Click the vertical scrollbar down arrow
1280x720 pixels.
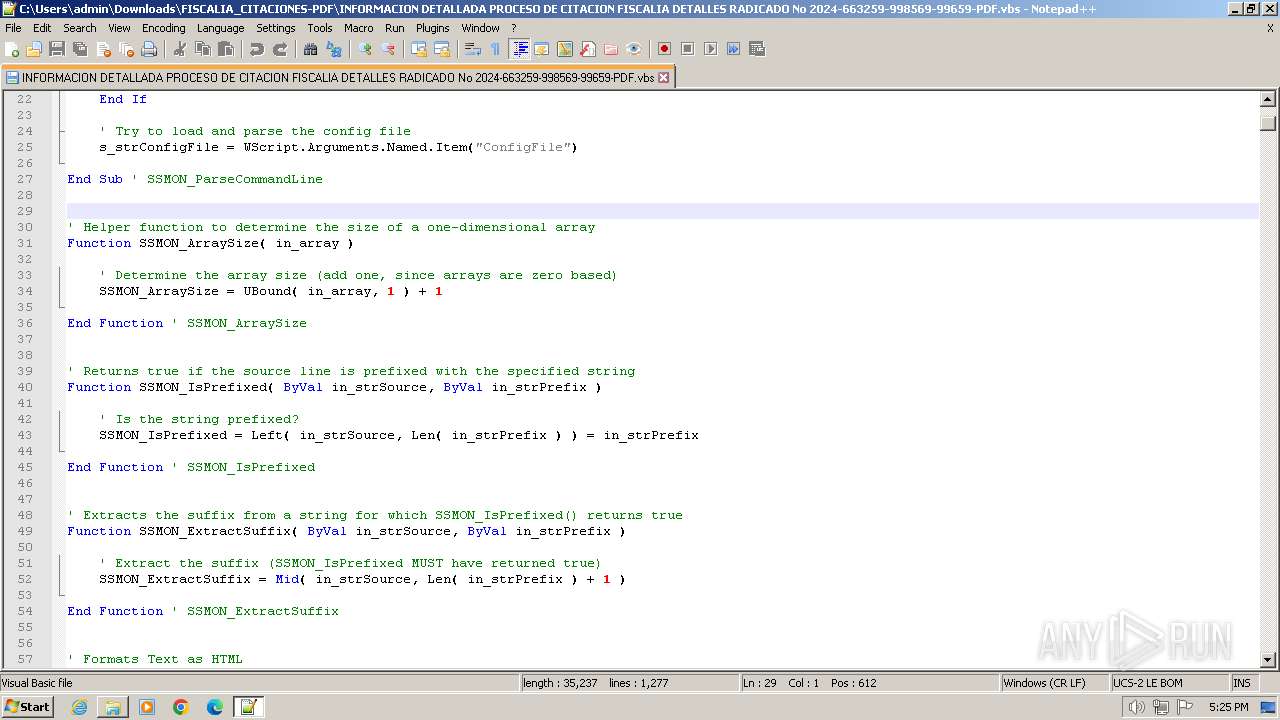[1268, 659]
